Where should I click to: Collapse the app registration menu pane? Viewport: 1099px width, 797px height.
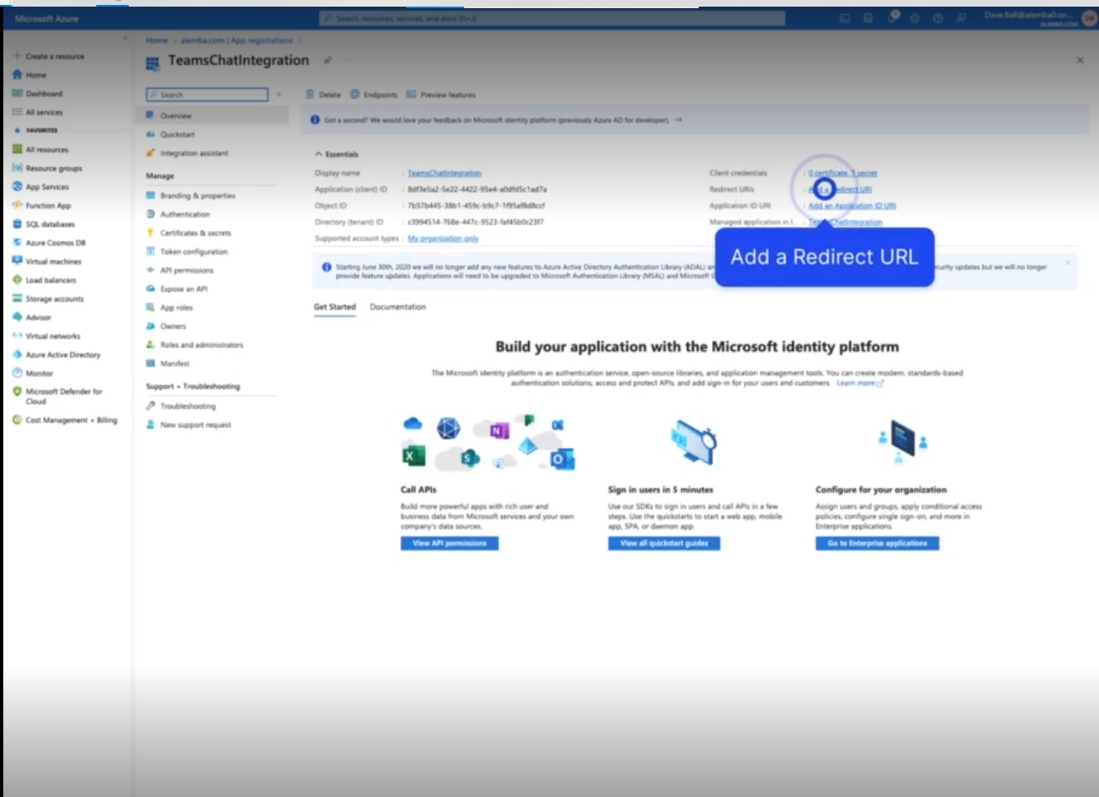click(x=279, y=95)
